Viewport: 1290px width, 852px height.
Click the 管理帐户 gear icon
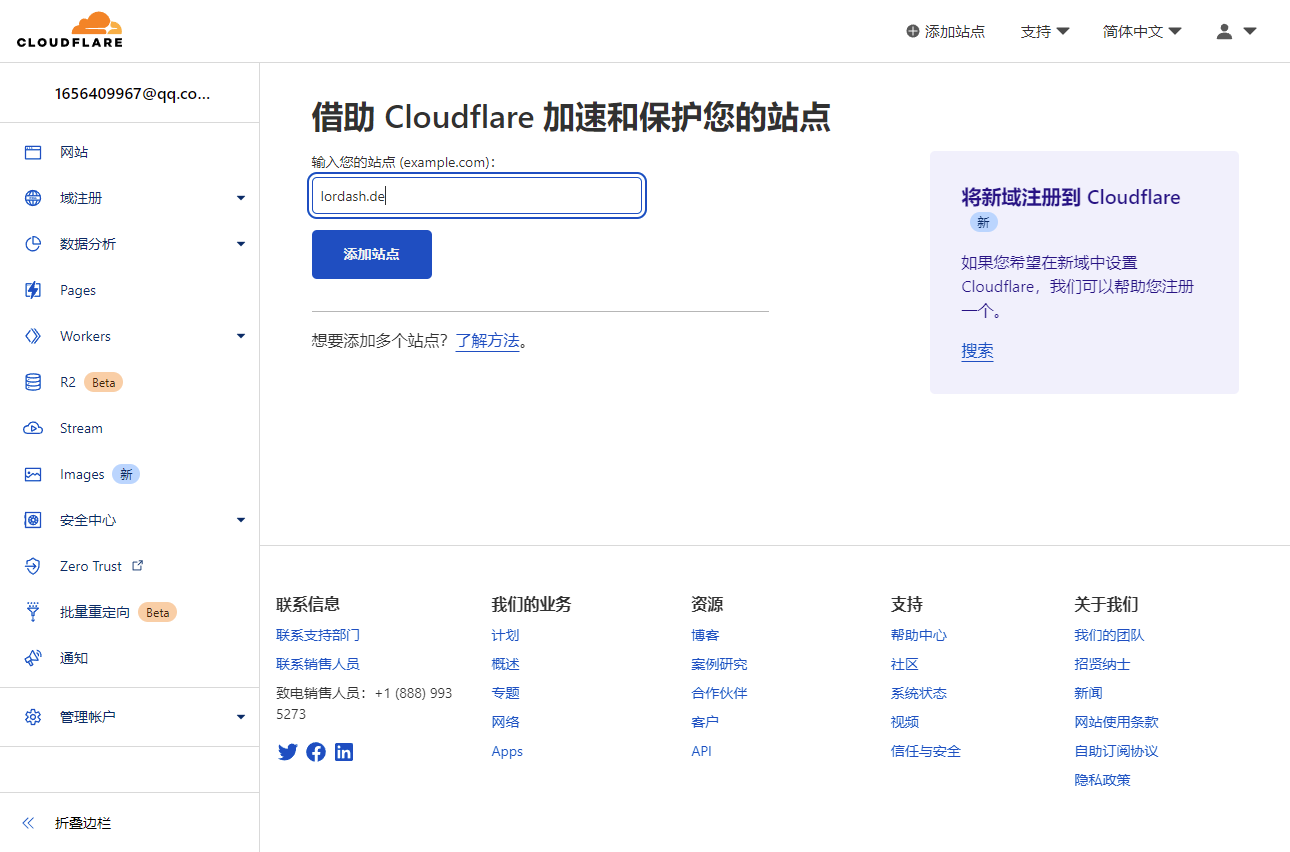pos(33,717)
